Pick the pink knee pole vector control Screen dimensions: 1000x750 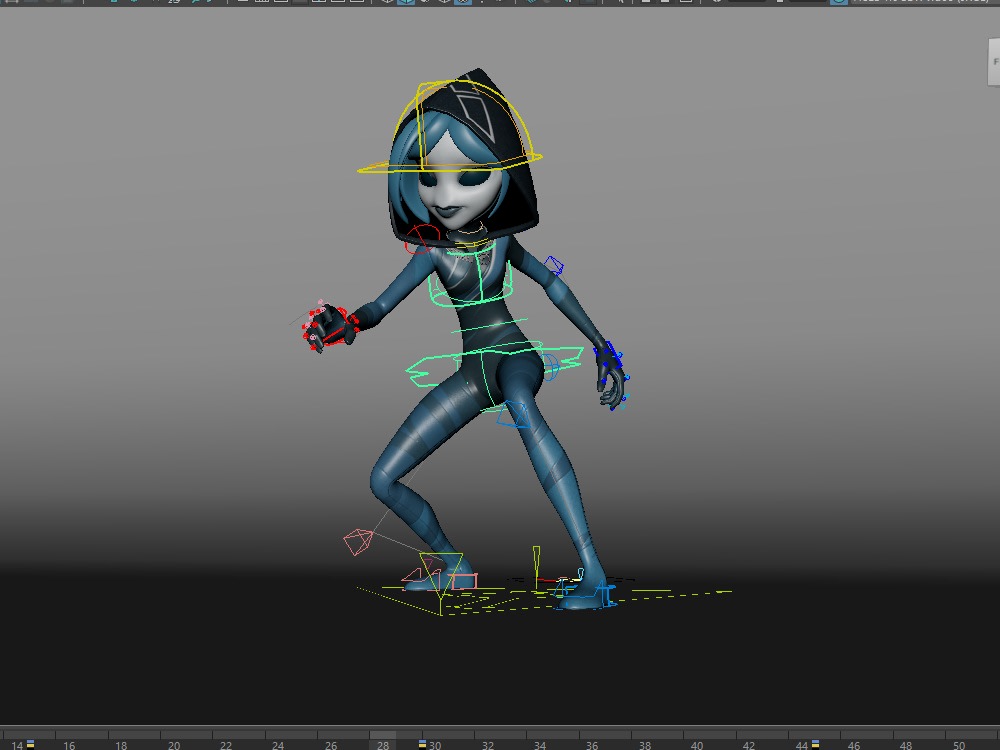(357, 542)
